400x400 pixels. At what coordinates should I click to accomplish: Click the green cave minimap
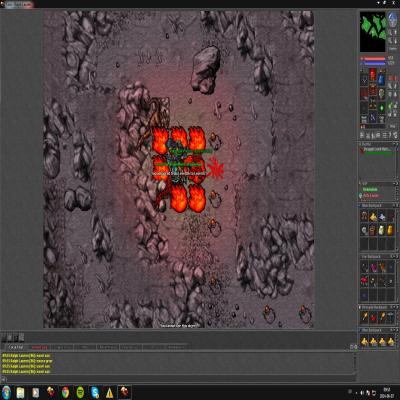point(373,31)
